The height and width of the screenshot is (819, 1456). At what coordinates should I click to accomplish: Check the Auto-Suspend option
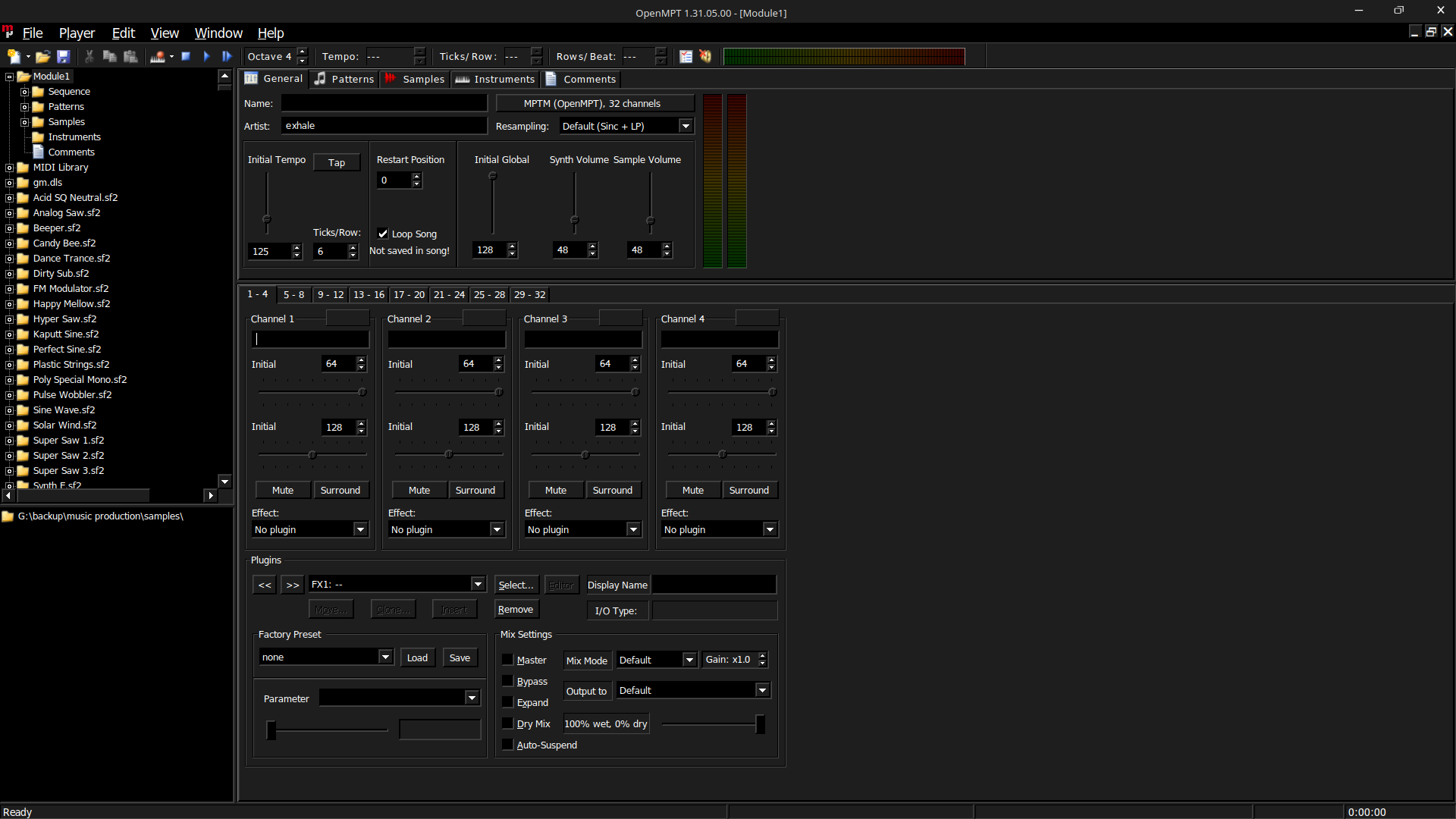(508, 745)
